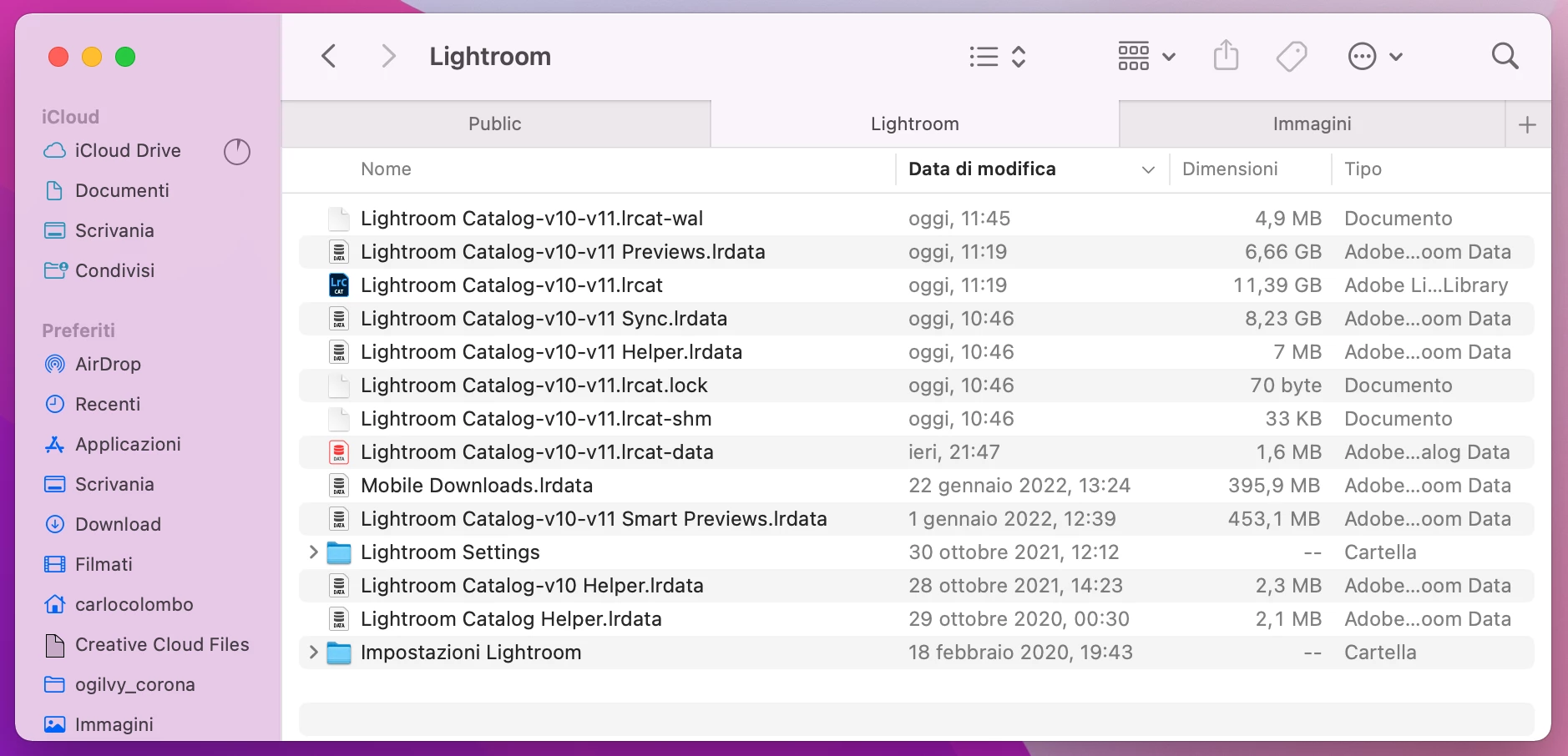
Task: Click the iCloud storage progress circle
Action: click(237, 151)
